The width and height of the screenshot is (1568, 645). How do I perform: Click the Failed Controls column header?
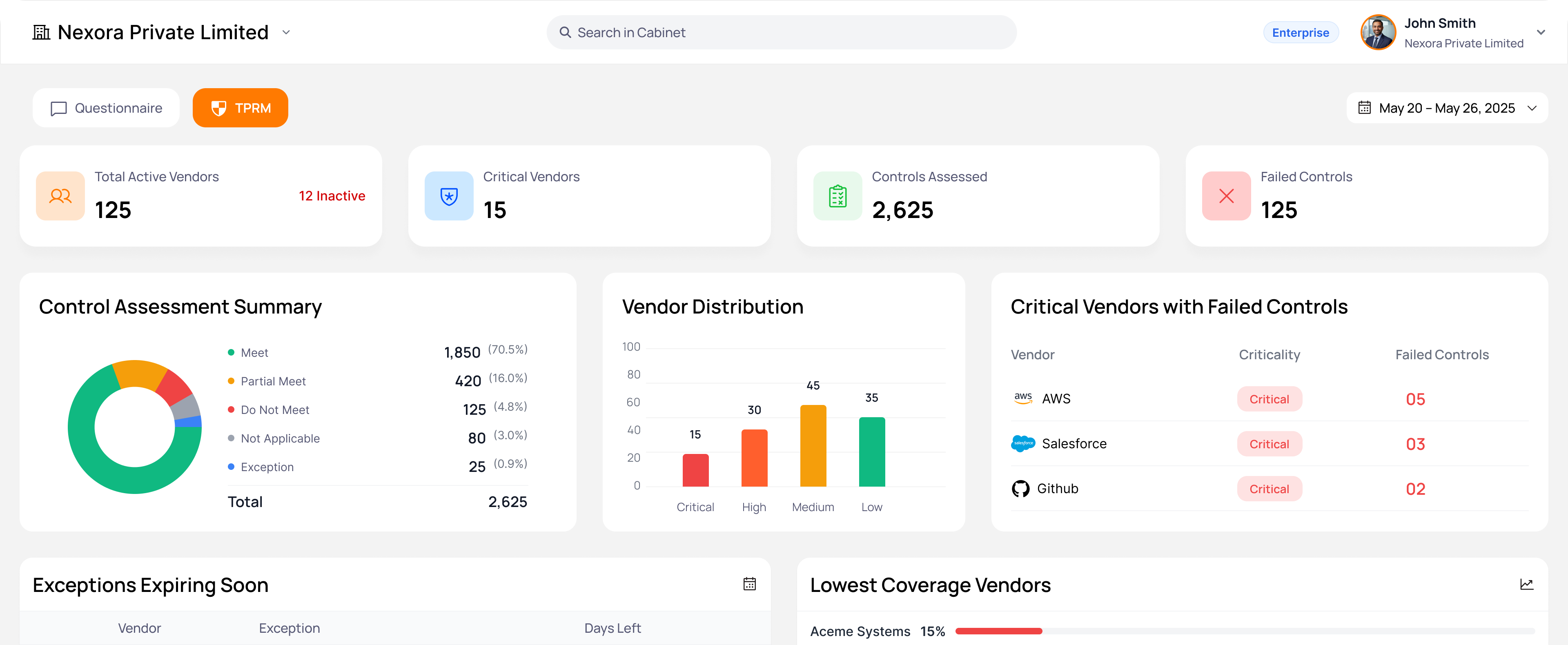pyautogui.click(x=1441, y=355)
